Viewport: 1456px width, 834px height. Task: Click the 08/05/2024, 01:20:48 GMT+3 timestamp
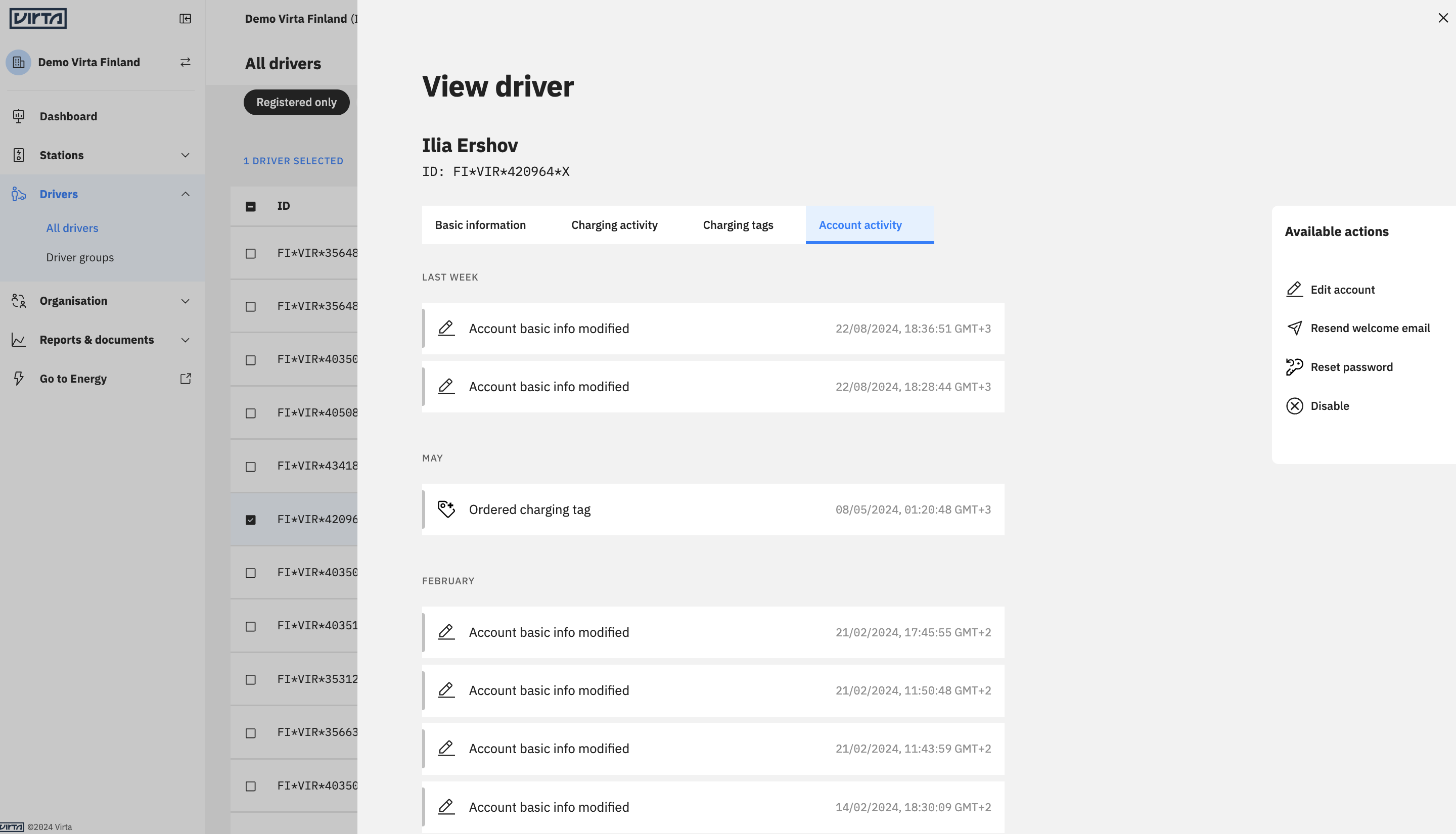coord(913,509)
